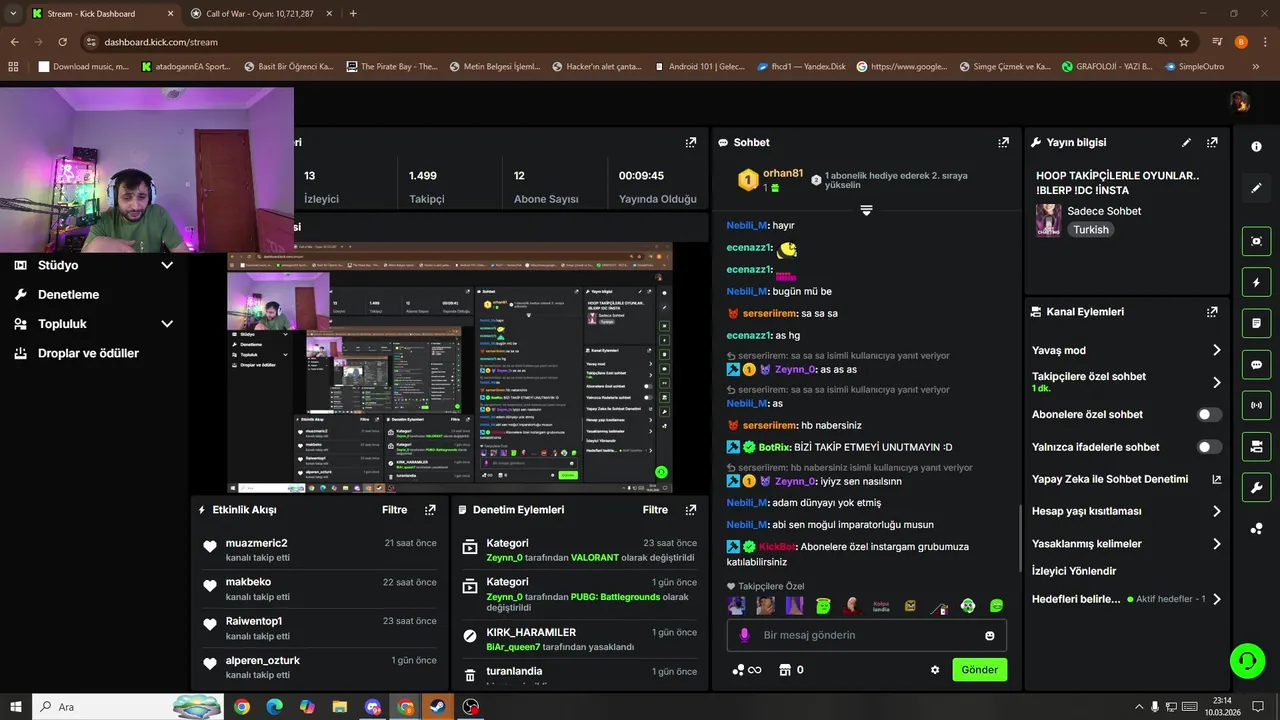The image size is (1280, 720).
Task: Collapse the pinned gift leaderboard chevron
Action: [866, 210]
